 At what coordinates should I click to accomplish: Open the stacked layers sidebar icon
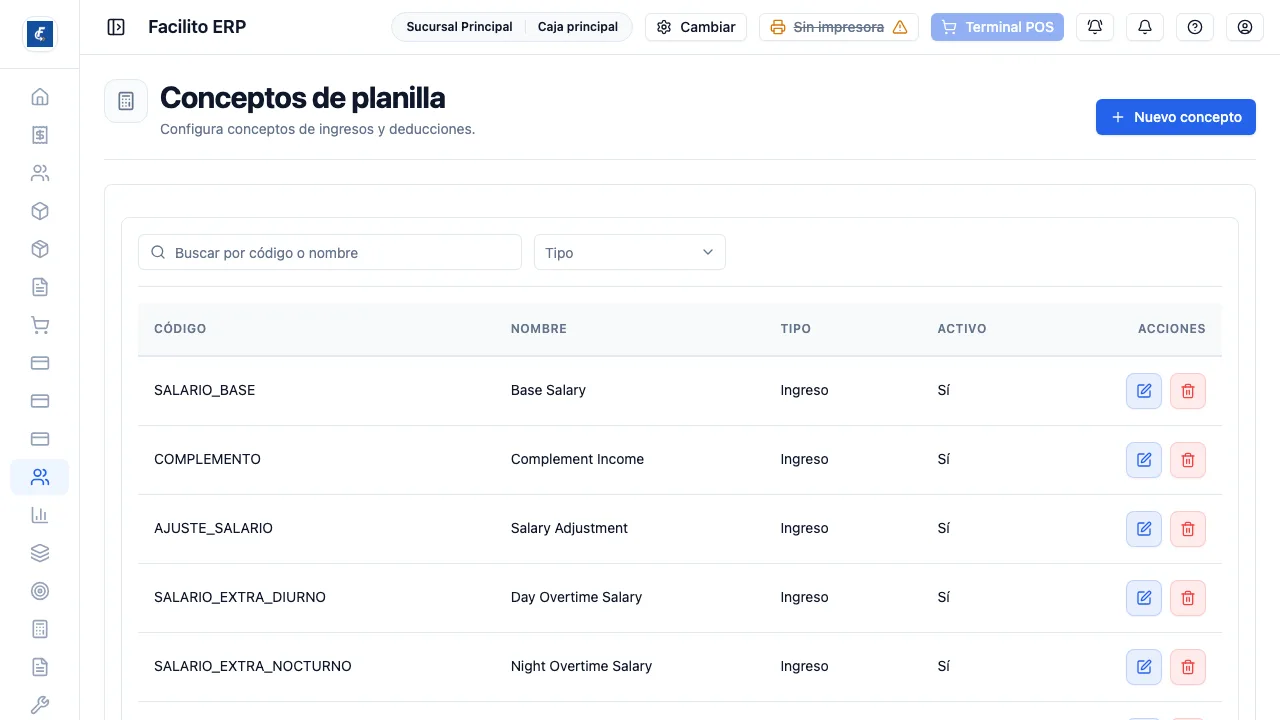40,553
